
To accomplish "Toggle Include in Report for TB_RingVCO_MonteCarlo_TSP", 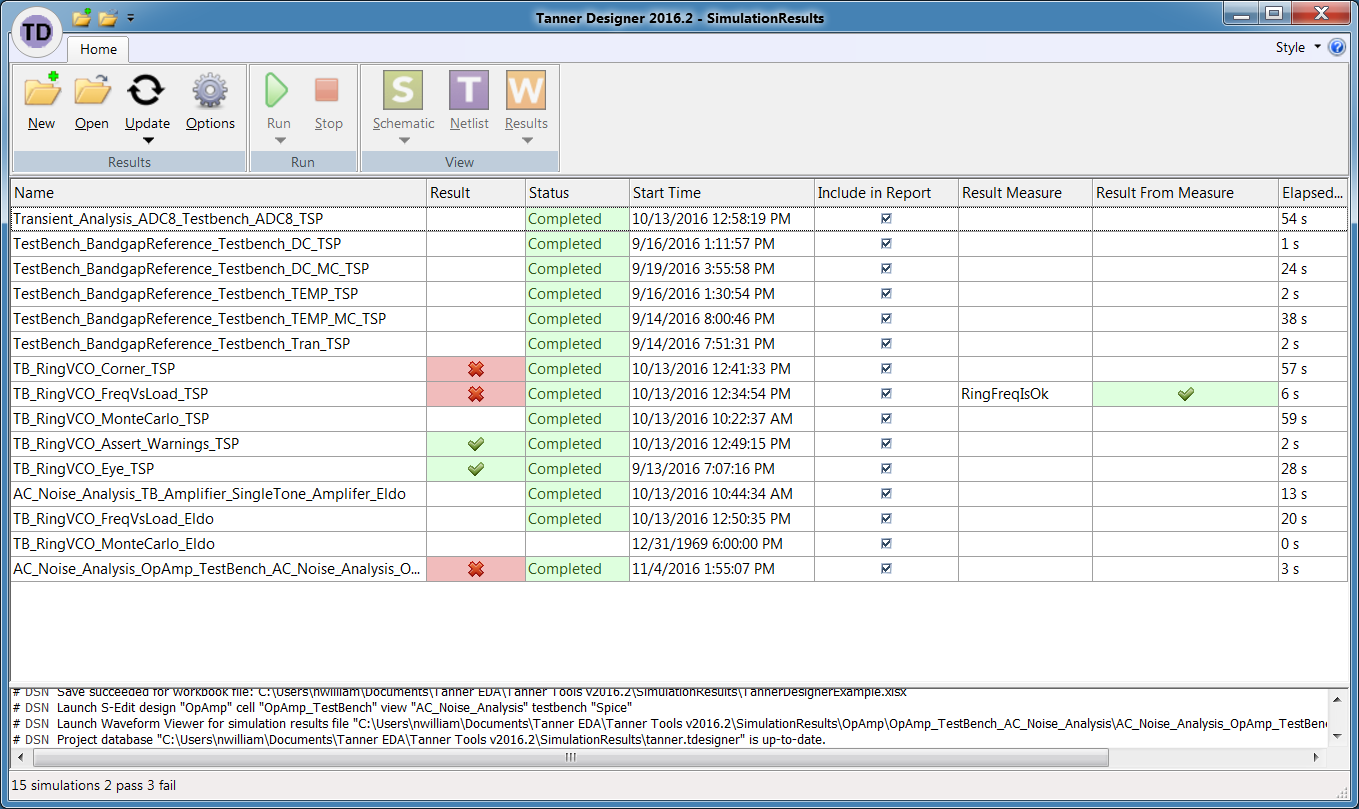I will point(886,419).
